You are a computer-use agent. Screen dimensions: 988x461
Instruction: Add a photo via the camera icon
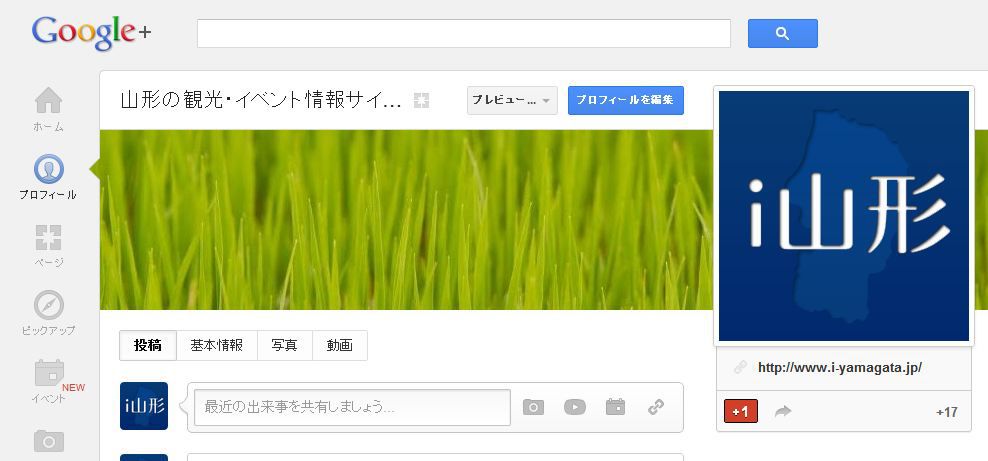click(x=533, y=407)
